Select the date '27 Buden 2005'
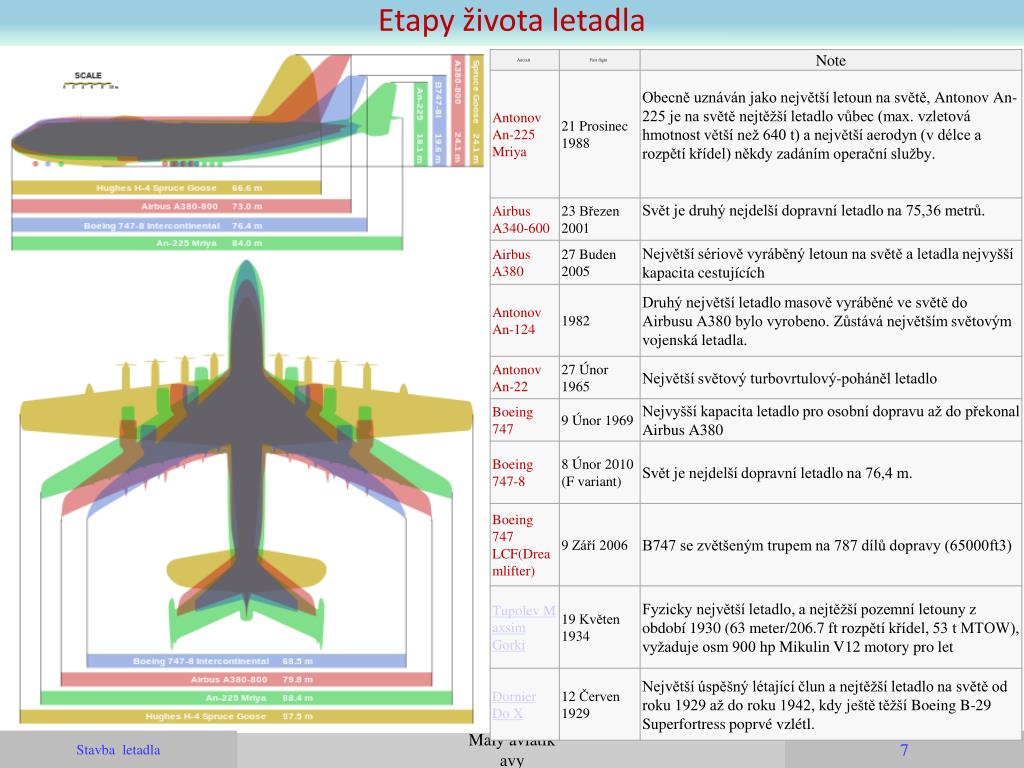The image size is (1024, 768). tap(589, 263)
